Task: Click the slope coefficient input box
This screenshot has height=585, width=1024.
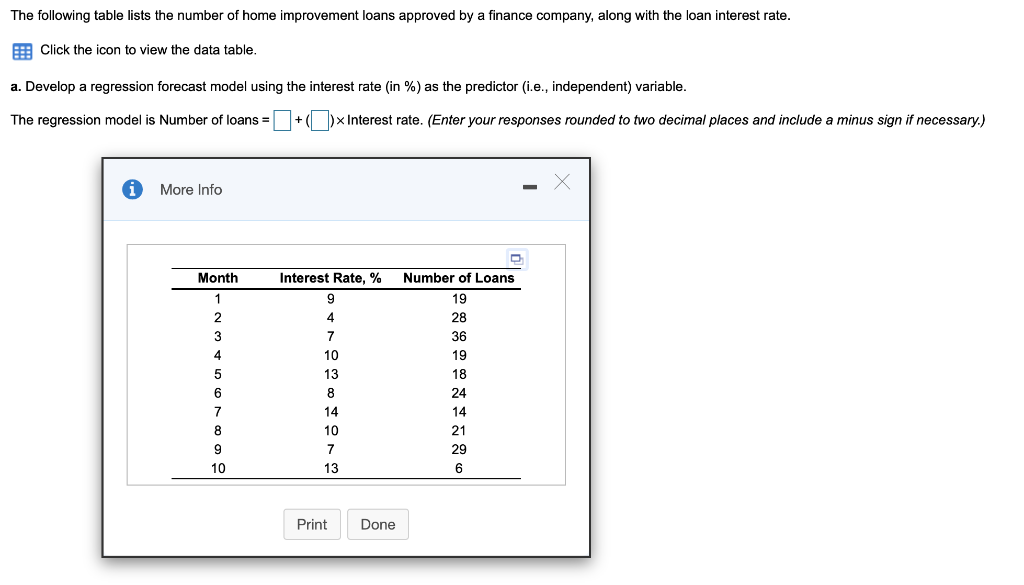Action: pyautogui.click(x=319, y=120)
